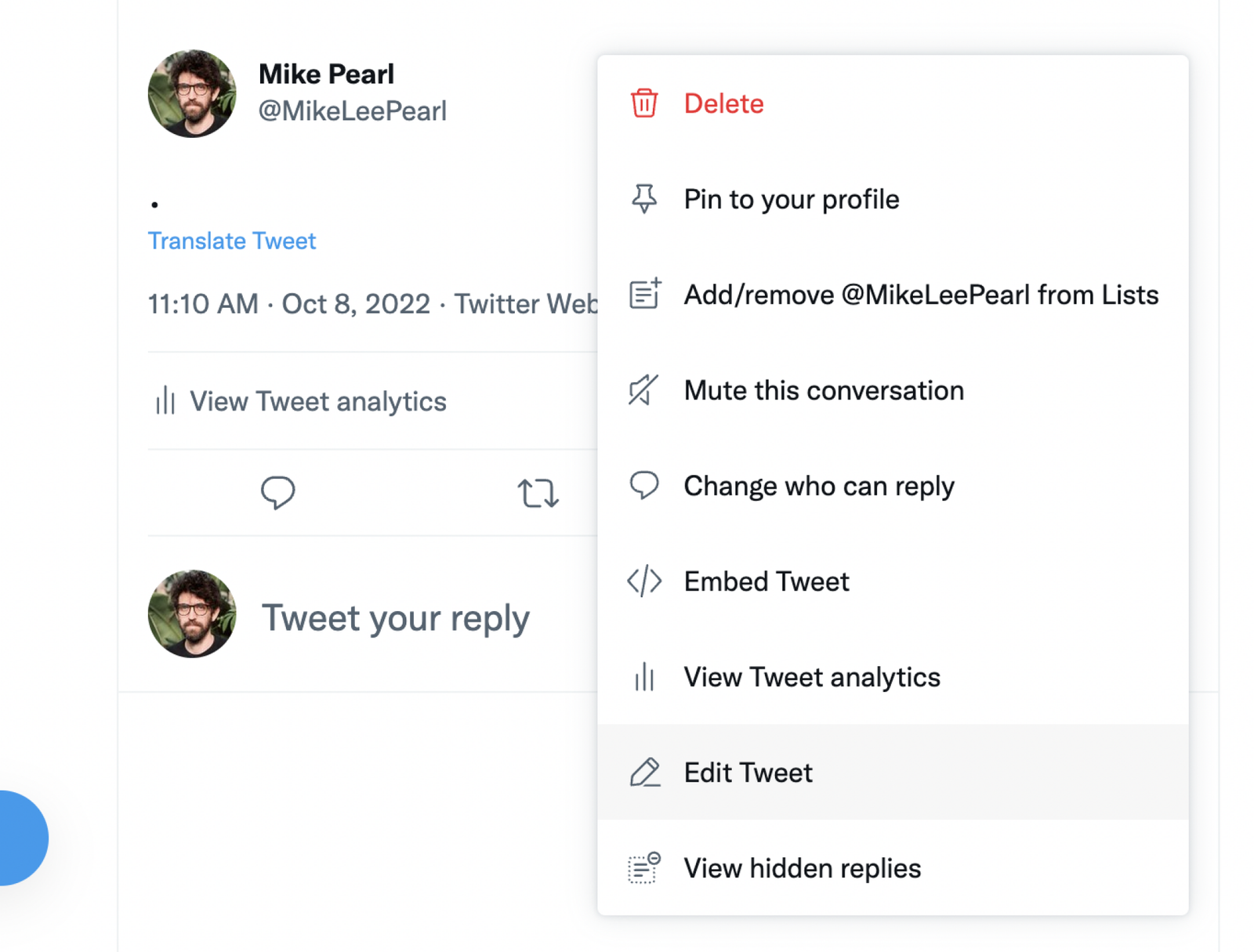
Task: Click the Delete trash icon
Action: 643,103
